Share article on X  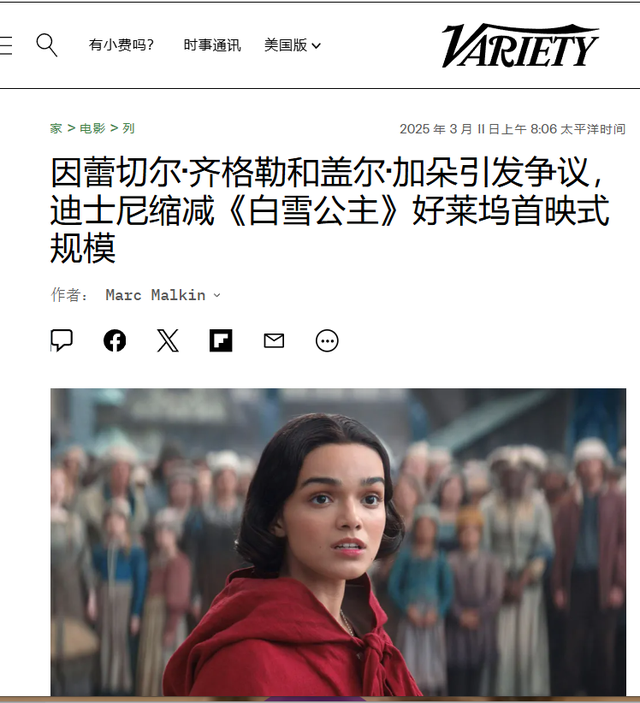[x=168, y=340]
